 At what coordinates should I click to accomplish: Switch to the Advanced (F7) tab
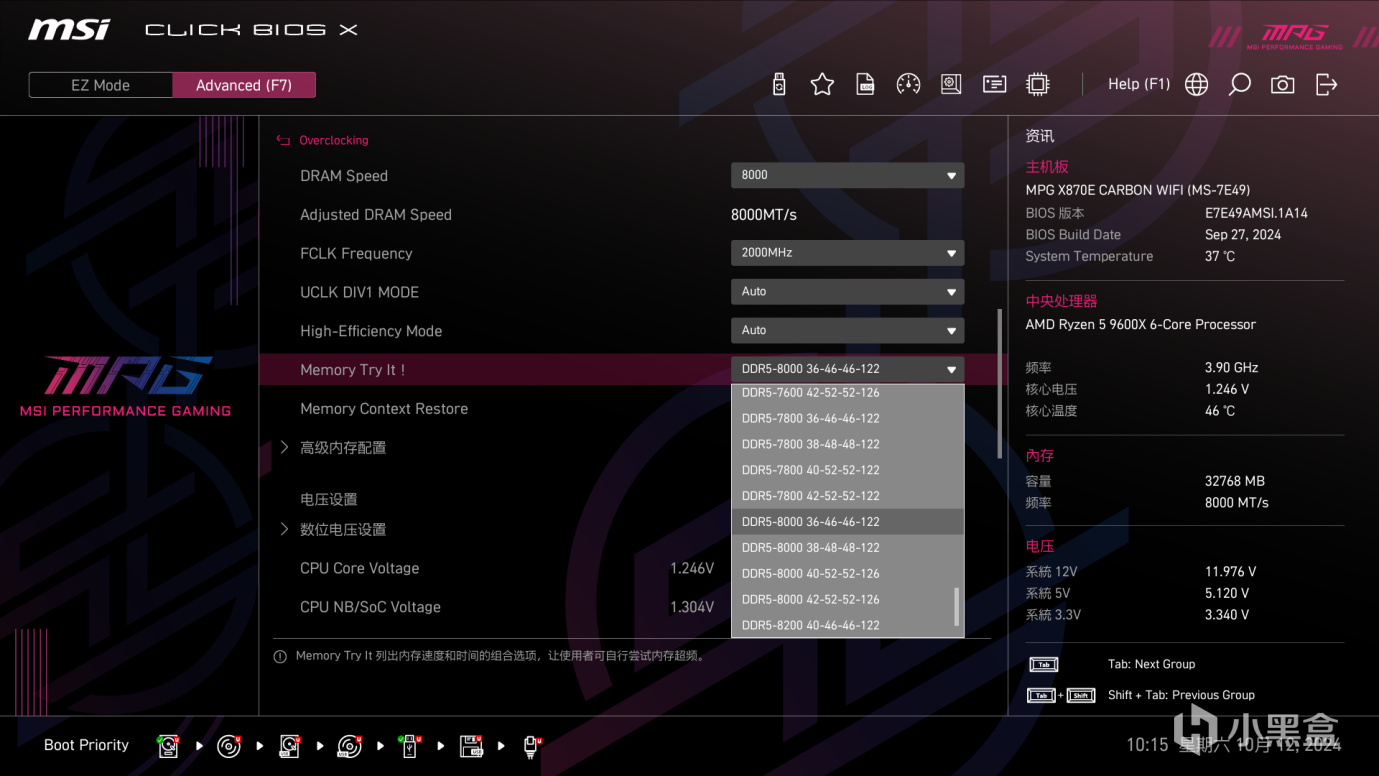(244, 85)
